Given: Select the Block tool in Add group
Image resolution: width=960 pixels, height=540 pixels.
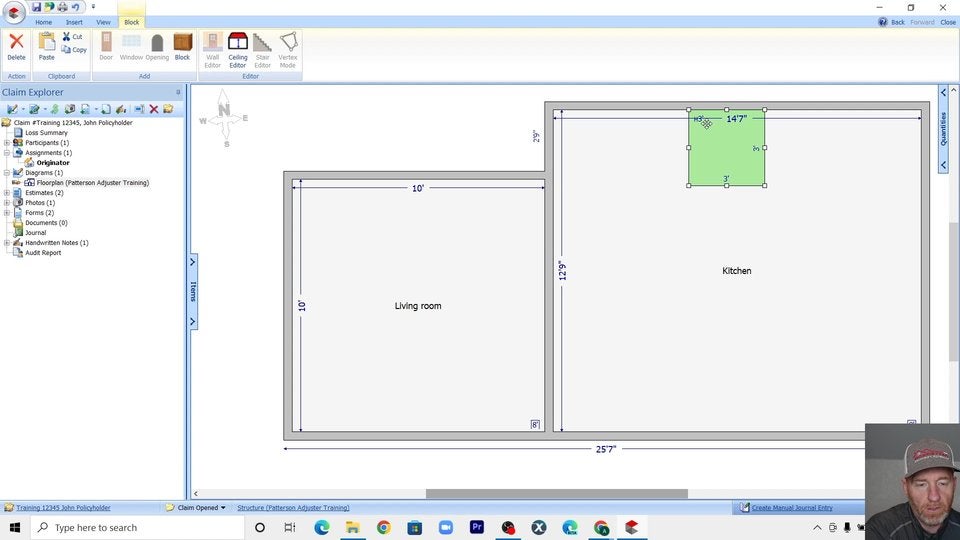Looking at the screenshot, I should [x=182, y=46].
